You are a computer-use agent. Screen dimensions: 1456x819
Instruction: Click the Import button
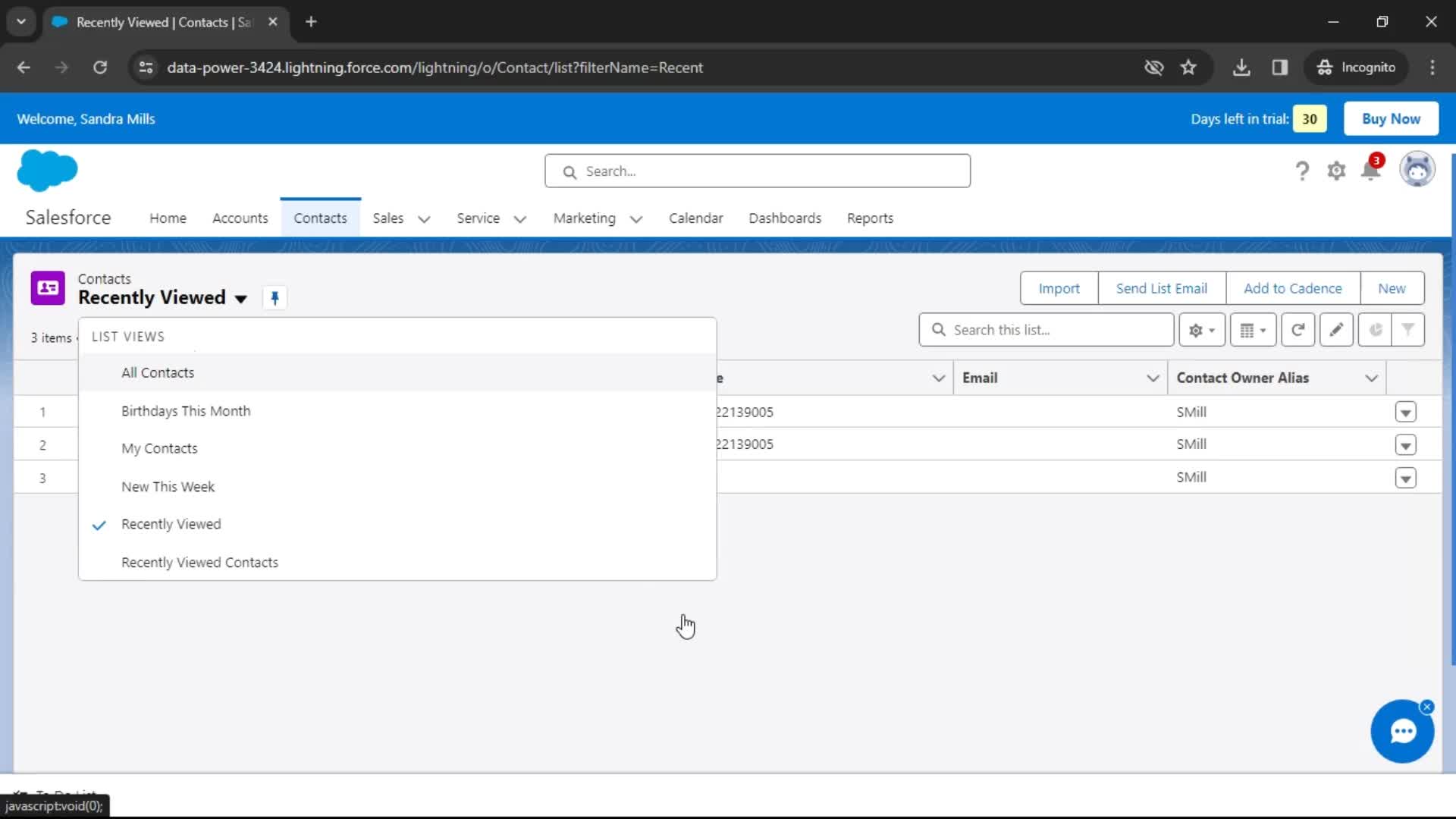[1059, 289]
